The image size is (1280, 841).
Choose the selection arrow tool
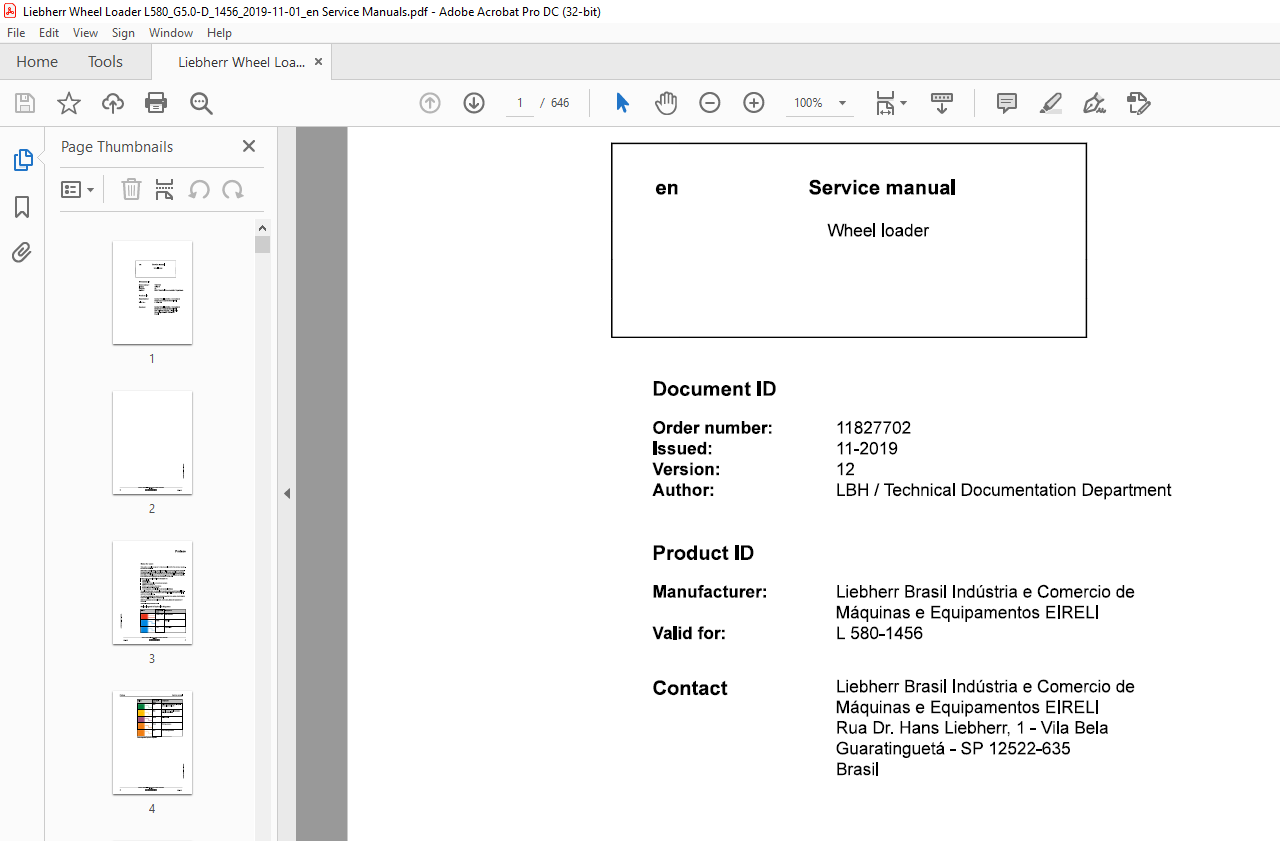[x=622, y=103]
